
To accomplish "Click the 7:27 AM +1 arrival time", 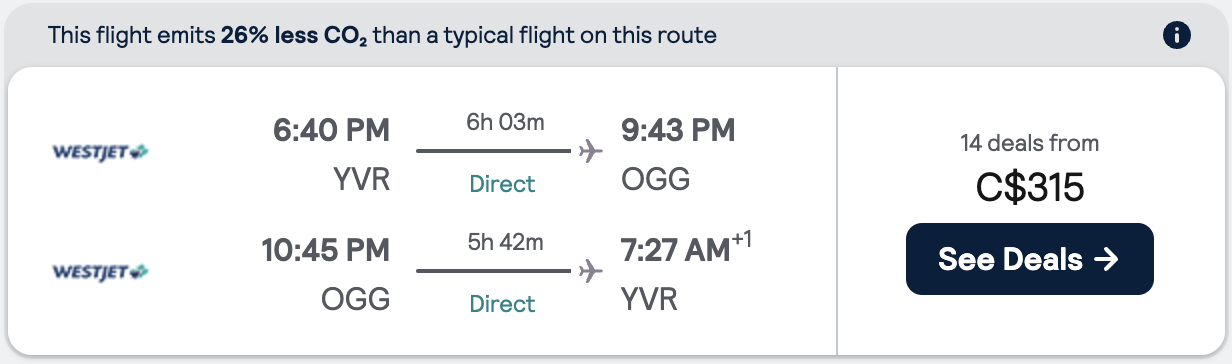I will coord(686,250).
